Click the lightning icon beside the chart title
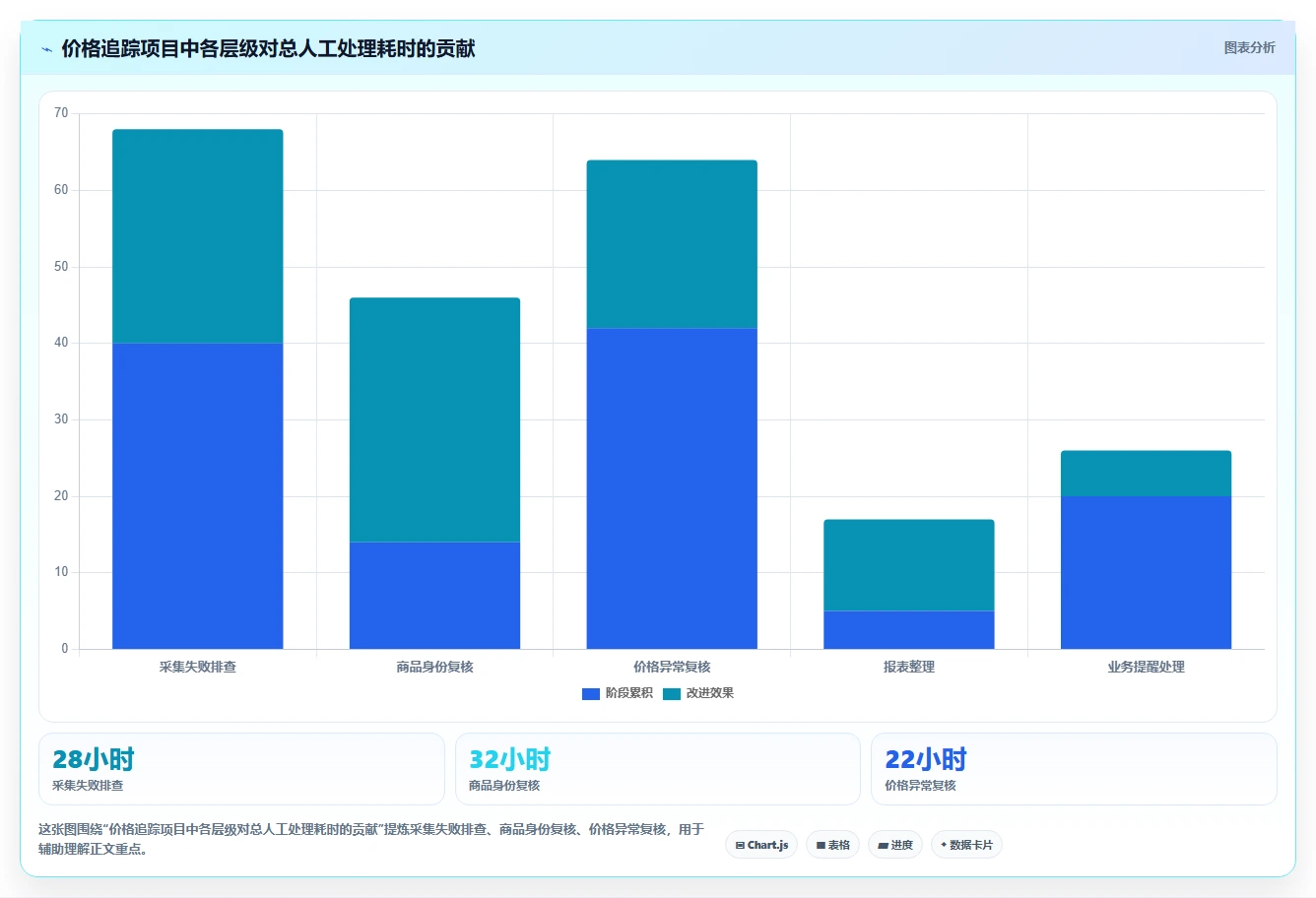1316x898 pixels. click(46, 49)
